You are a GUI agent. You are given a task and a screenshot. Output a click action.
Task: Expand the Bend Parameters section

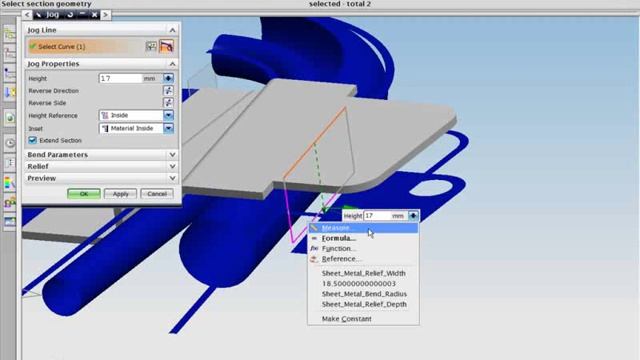pos(172,155)
